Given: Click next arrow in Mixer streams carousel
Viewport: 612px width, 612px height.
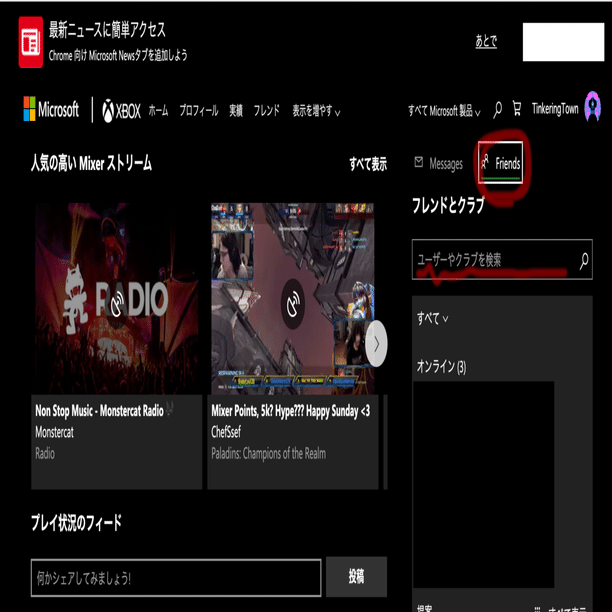Looking at the screenshot, I should pos(376,344).
